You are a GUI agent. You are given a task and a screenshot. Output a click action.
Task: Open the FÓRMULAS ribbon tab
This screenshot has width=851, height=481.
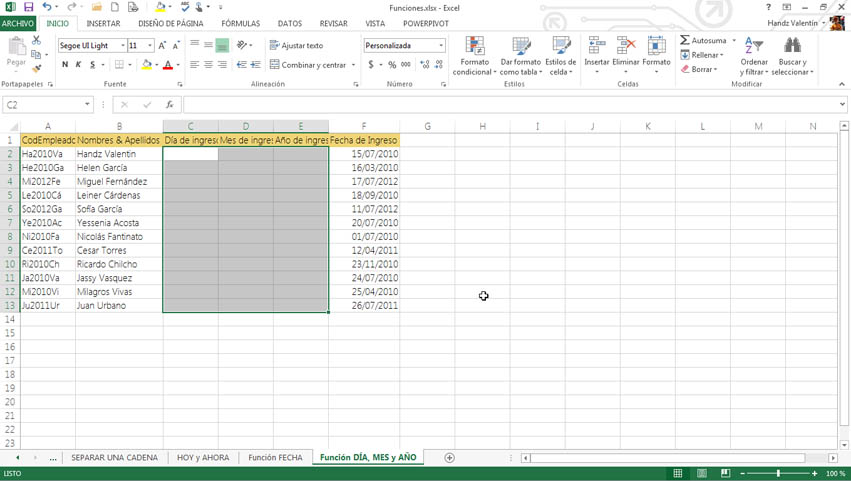point(240,23)
